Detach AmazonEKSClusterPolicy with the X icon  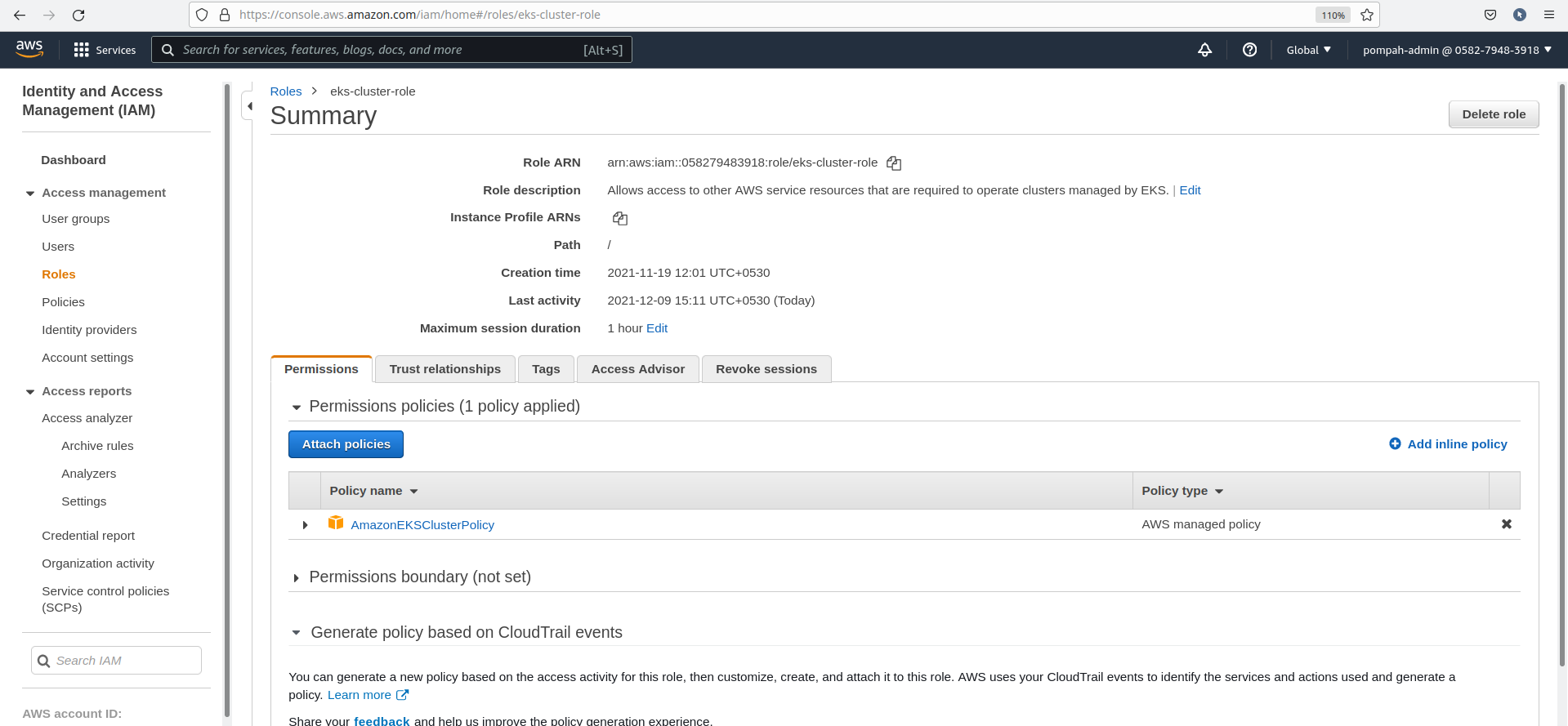[1506, 524]
